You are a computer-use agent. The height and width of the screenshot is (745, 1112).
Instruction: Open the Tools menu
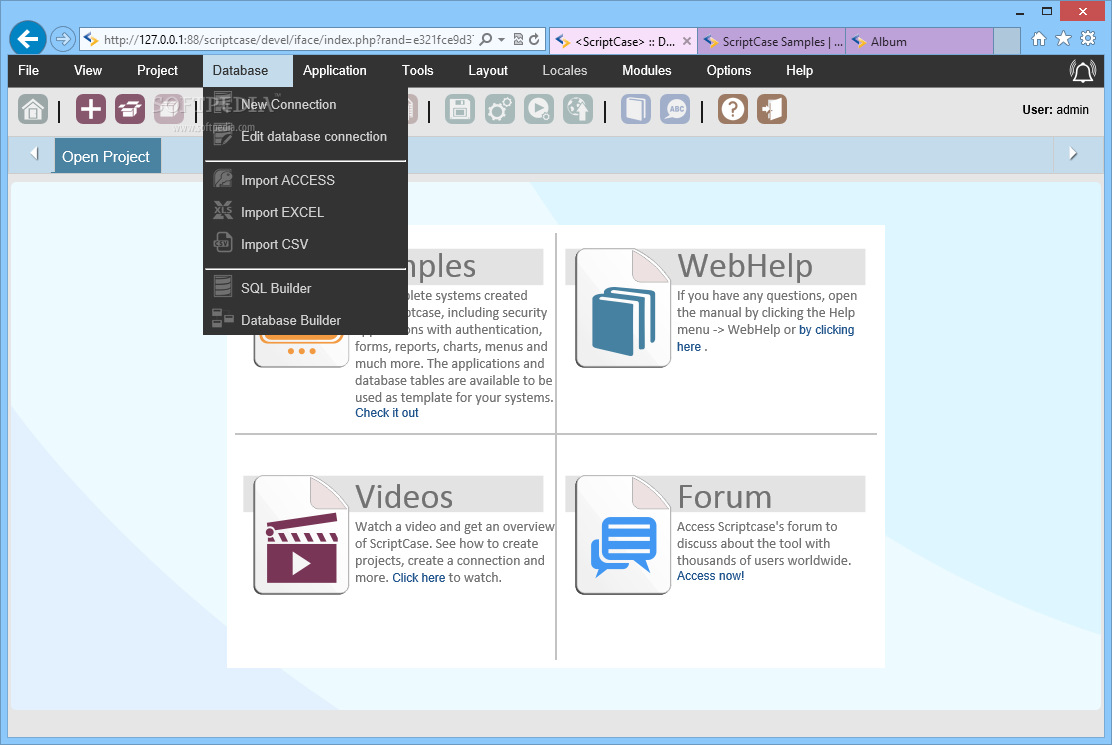point(418,70)
